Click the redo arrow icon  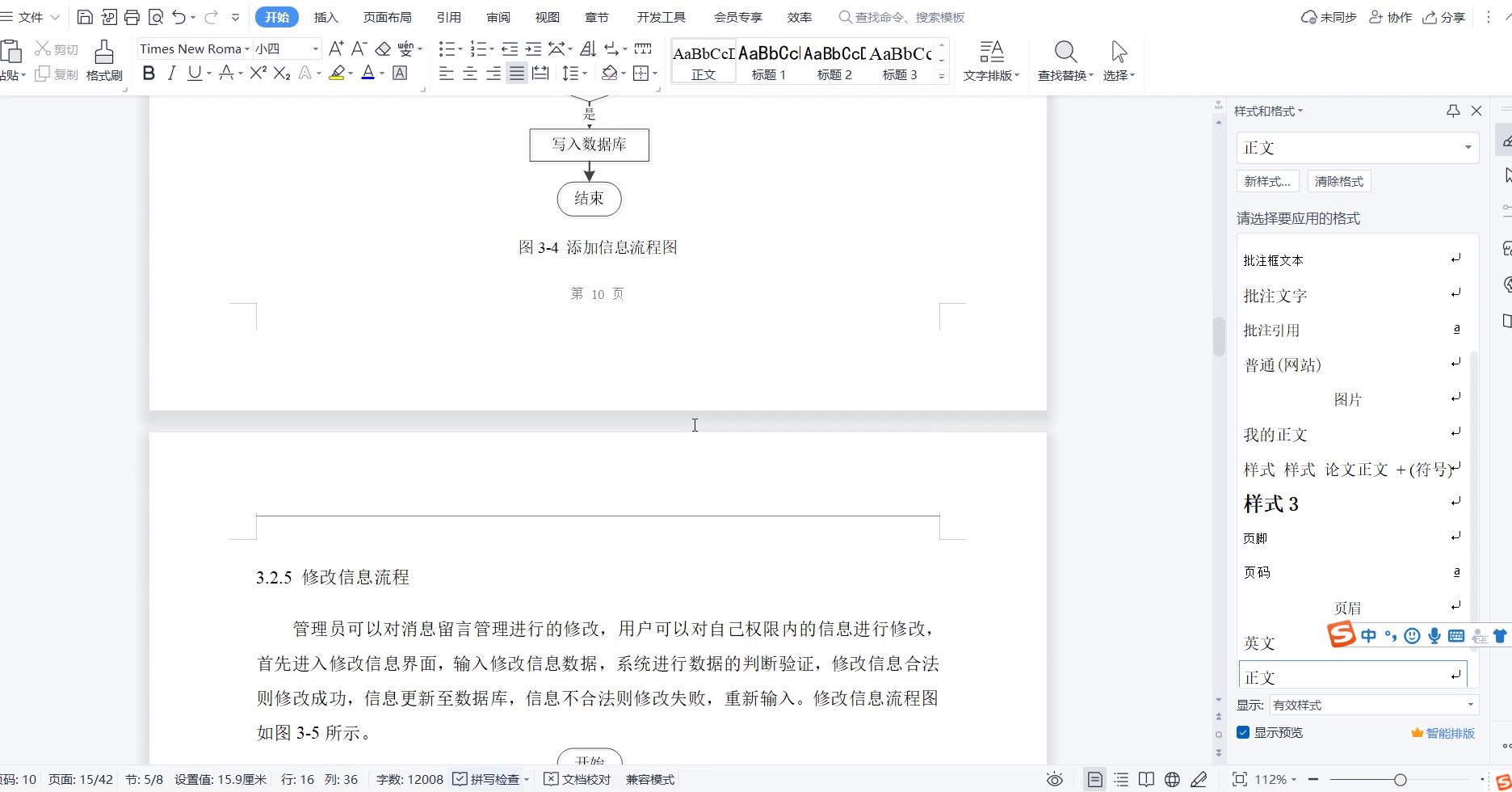(212, 17)
